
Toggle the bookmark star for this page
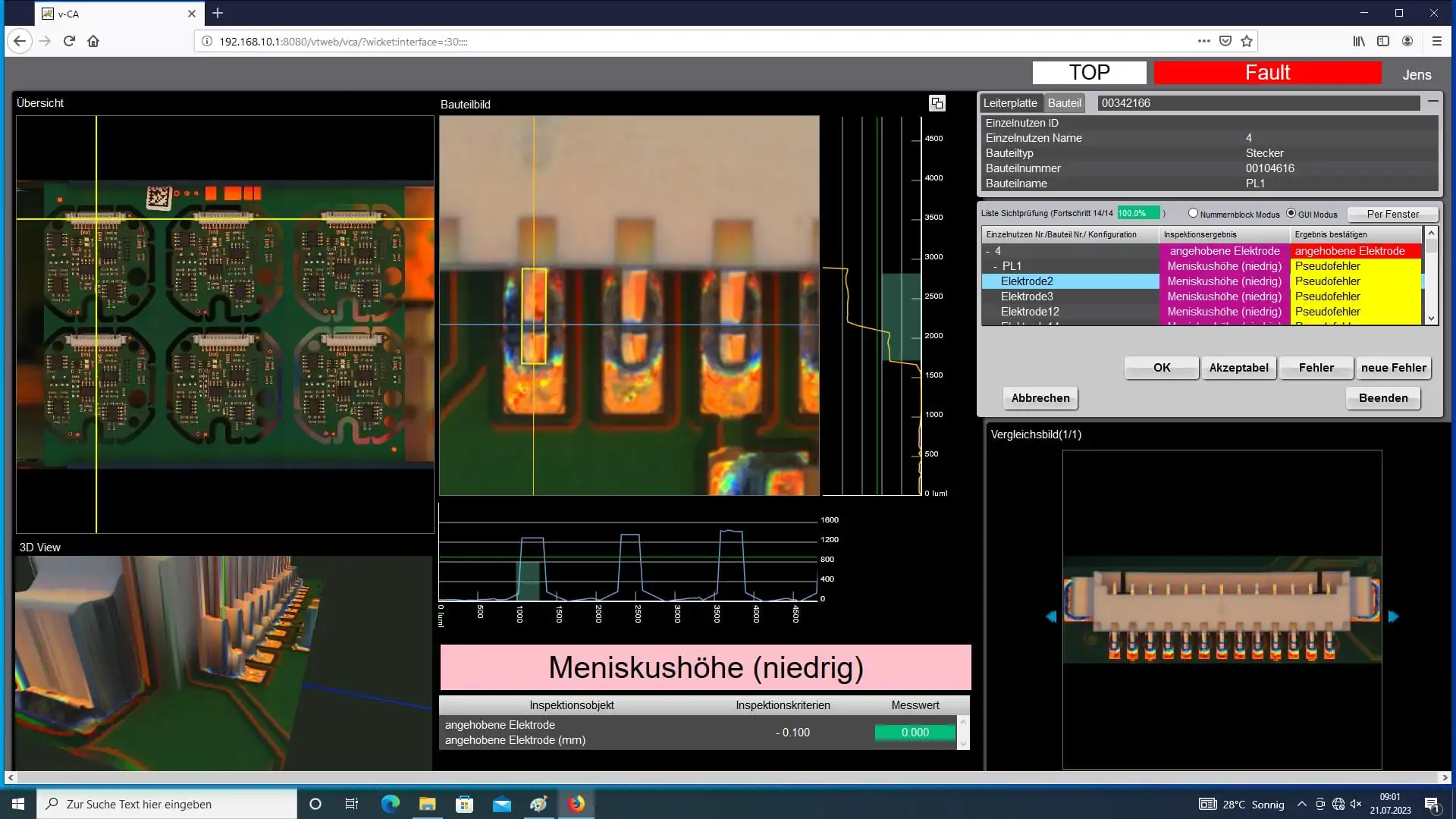[x=1246, y=41]
